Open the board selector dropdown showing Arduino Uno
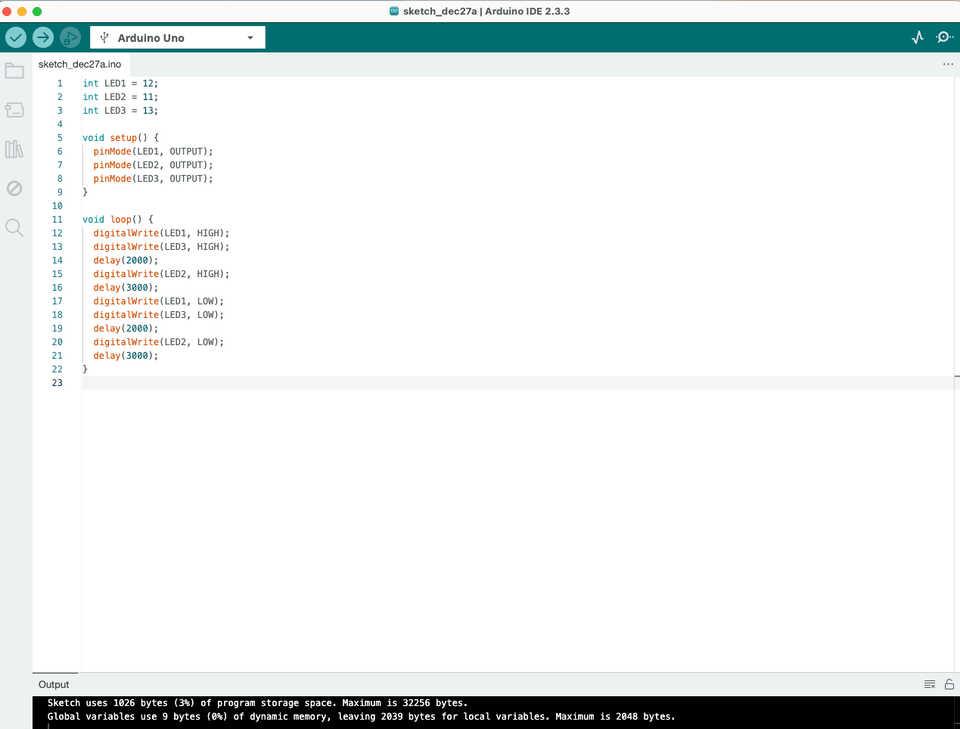960x729 pixels. pos(178,37)
